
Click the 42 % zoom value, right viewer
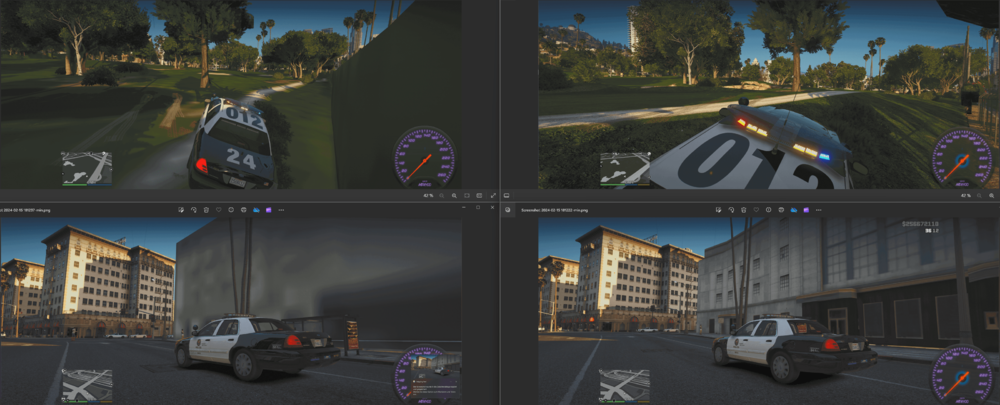point(966,195)
